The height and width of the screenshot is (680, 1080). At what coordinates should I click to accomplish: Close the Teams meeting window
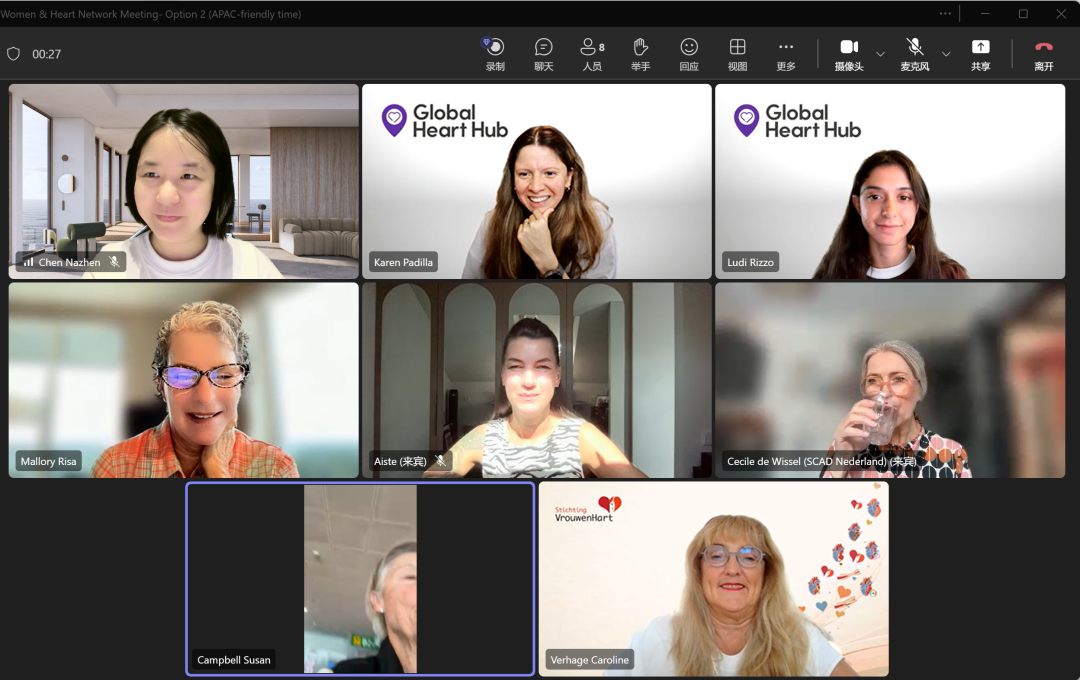[1061, 13]
